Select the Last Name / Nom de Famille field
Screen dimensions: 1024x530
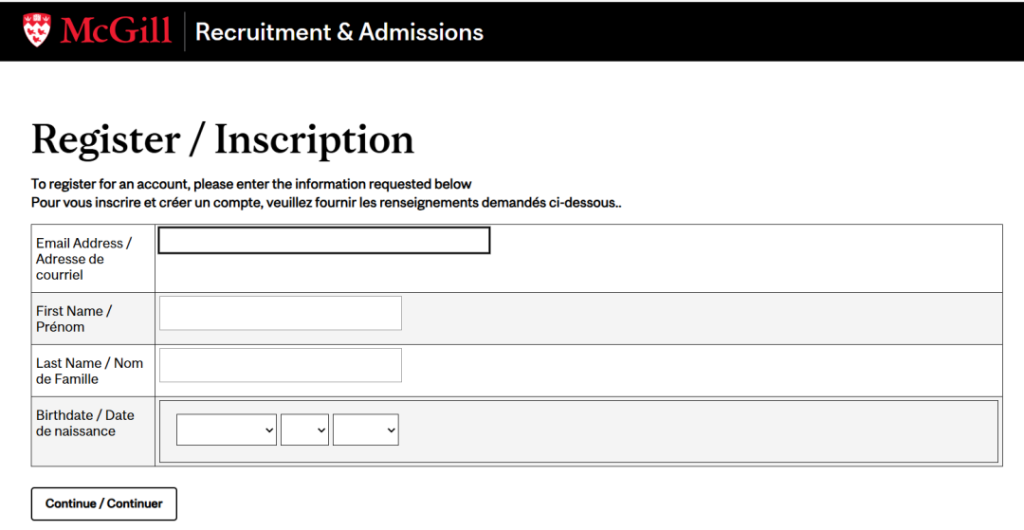tap(280, 365)
